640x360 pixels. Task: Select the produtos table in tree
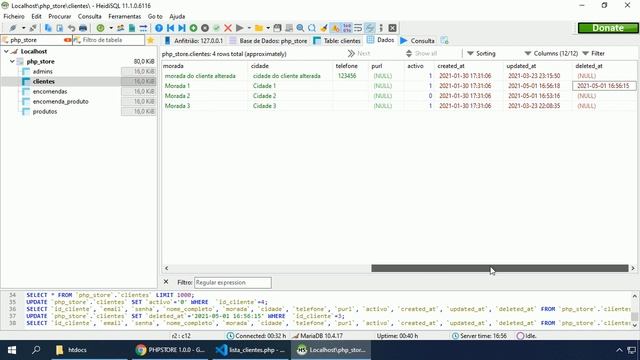(45, 111)
